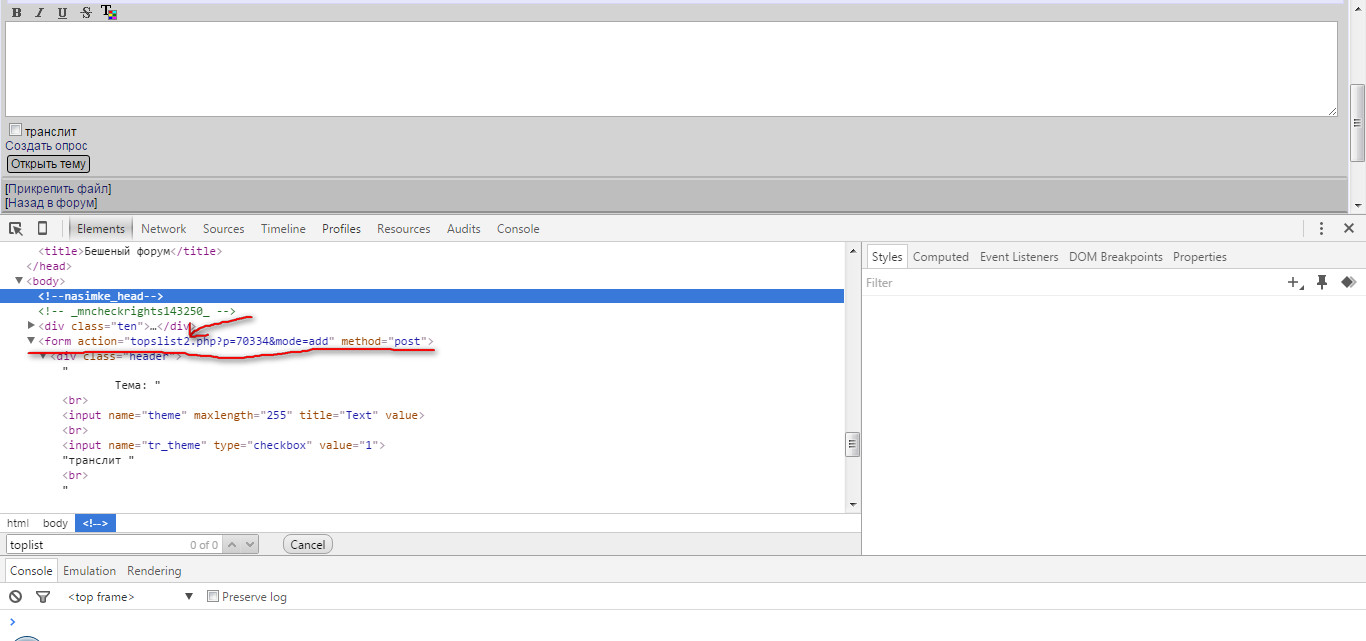Apply strikethrough formatting in the editor
This screenshot has height=641, width=1366.
(x=85, y=13)
